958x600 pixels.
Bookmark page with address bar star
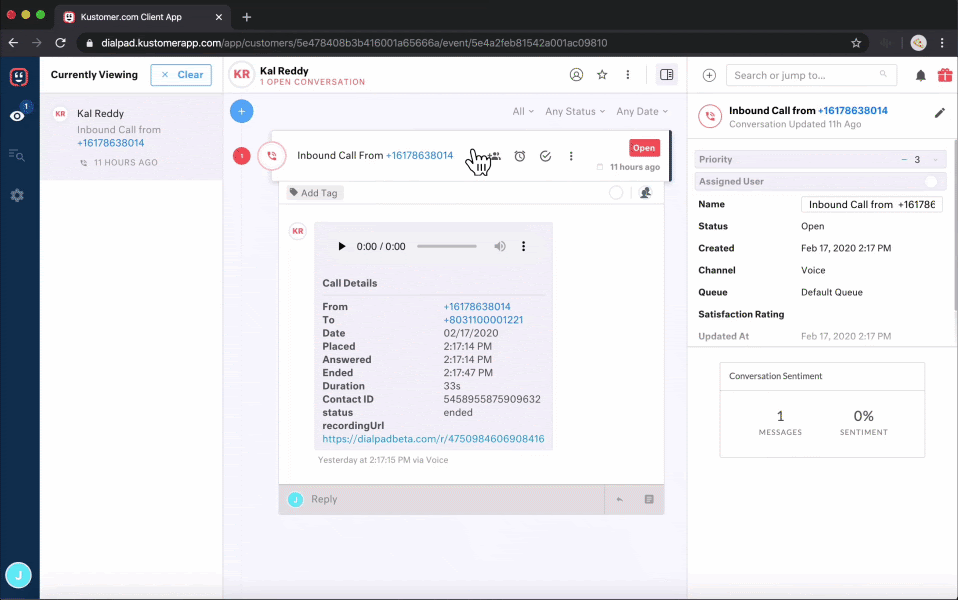coord(856,43)
